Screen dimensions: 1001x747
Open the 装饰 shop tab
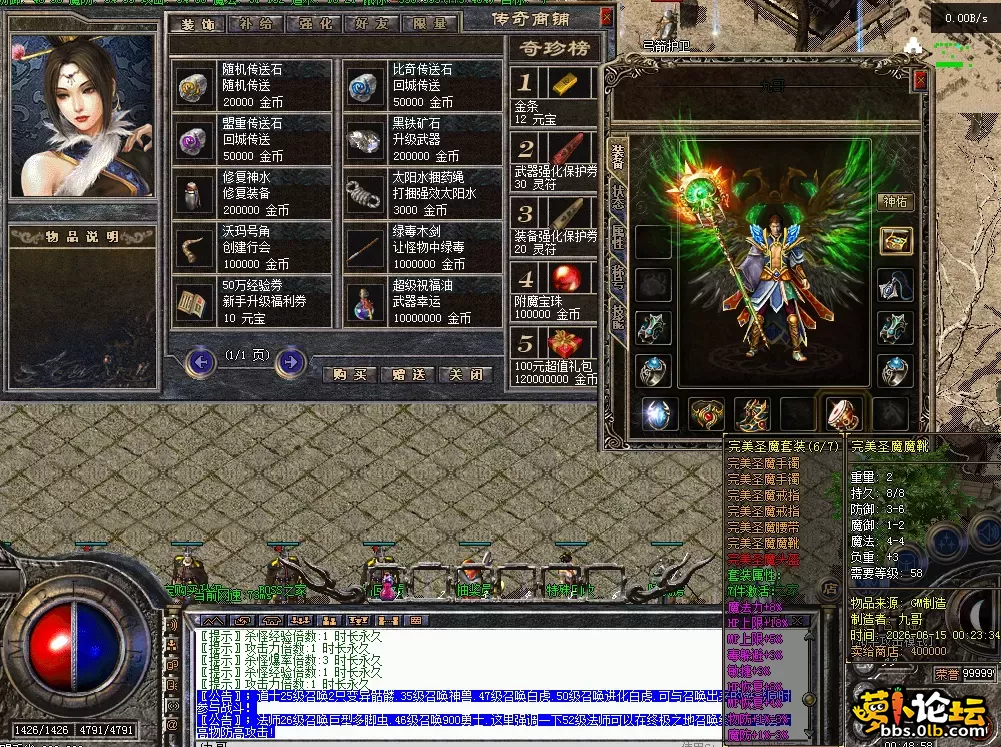point(197,24)
